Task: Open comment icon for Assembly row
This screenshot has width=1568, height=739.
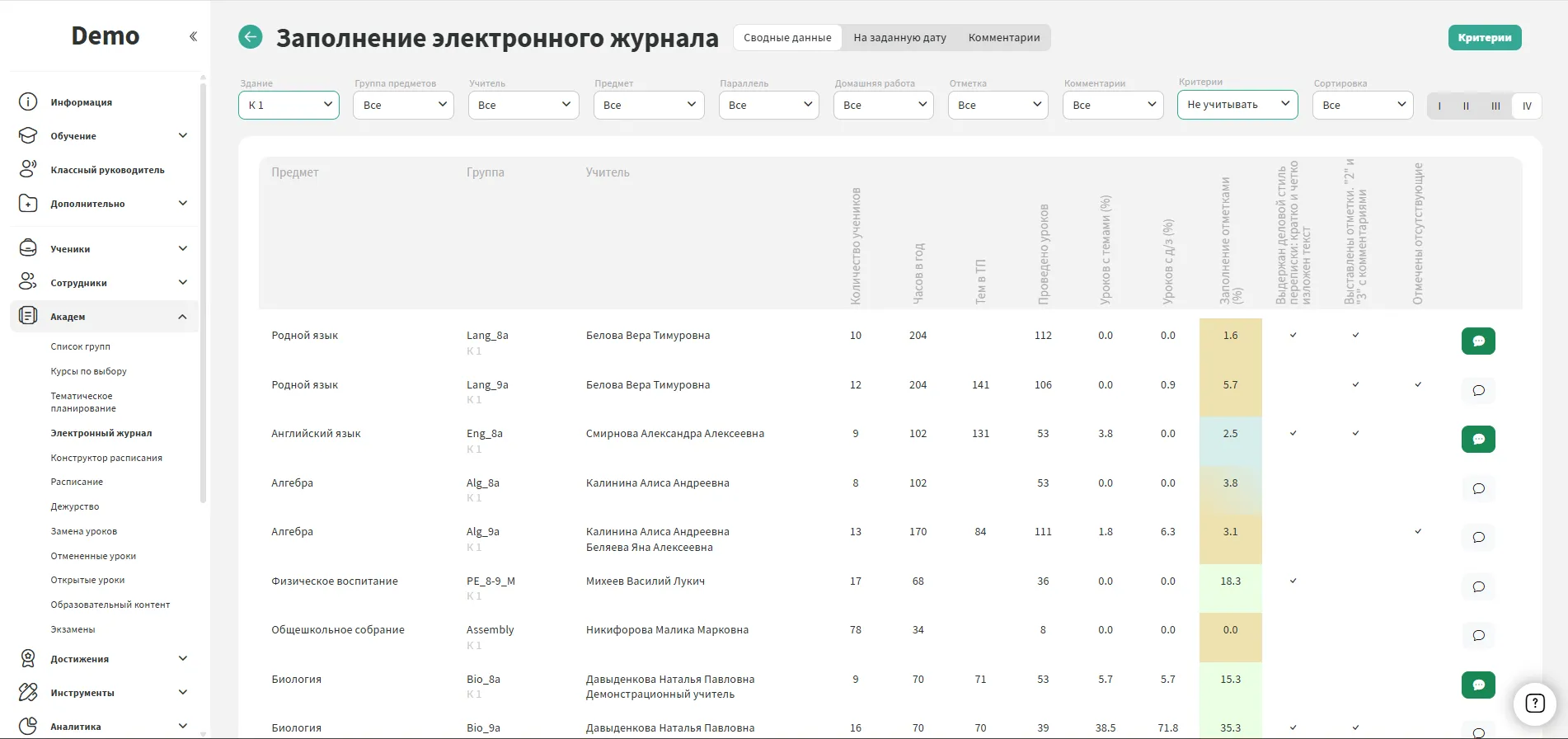Action: pos(1478,636)
